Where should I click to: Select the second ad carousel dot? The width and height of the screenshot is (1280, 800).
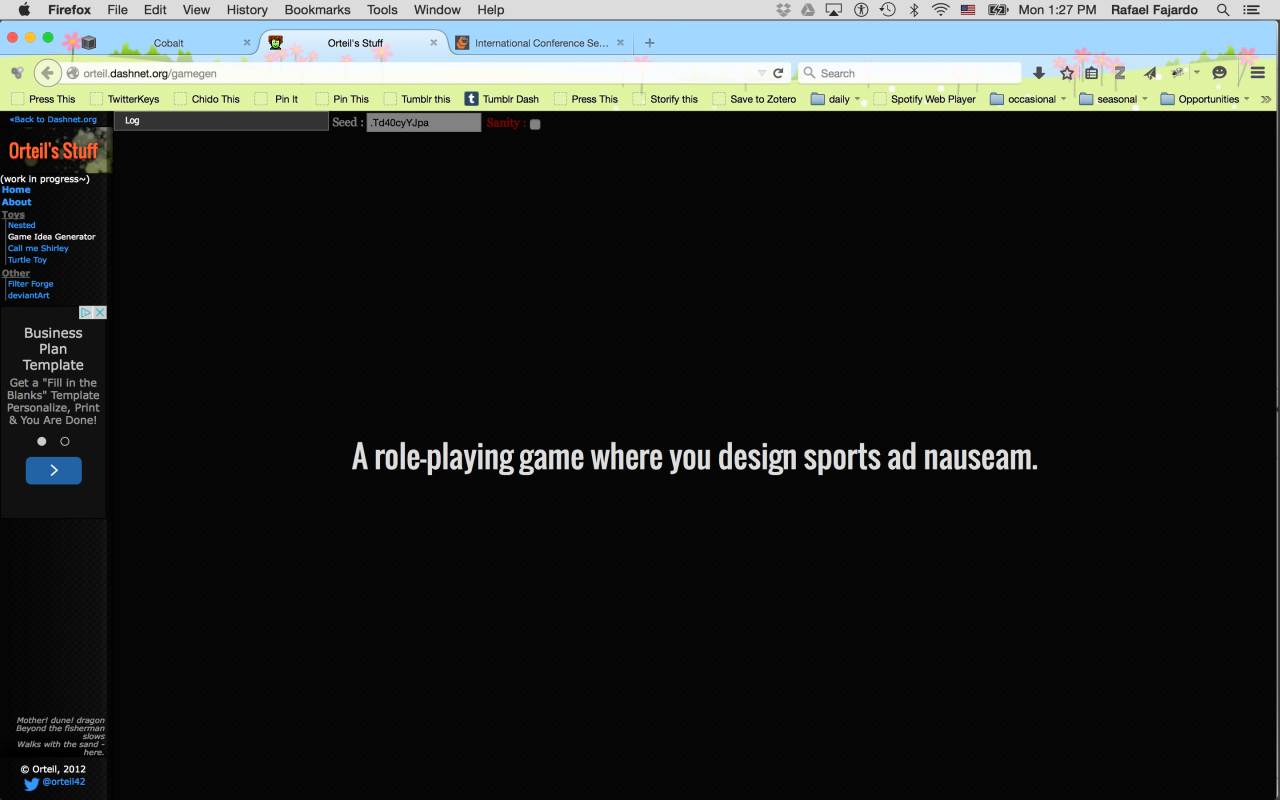tap(65, 441)
